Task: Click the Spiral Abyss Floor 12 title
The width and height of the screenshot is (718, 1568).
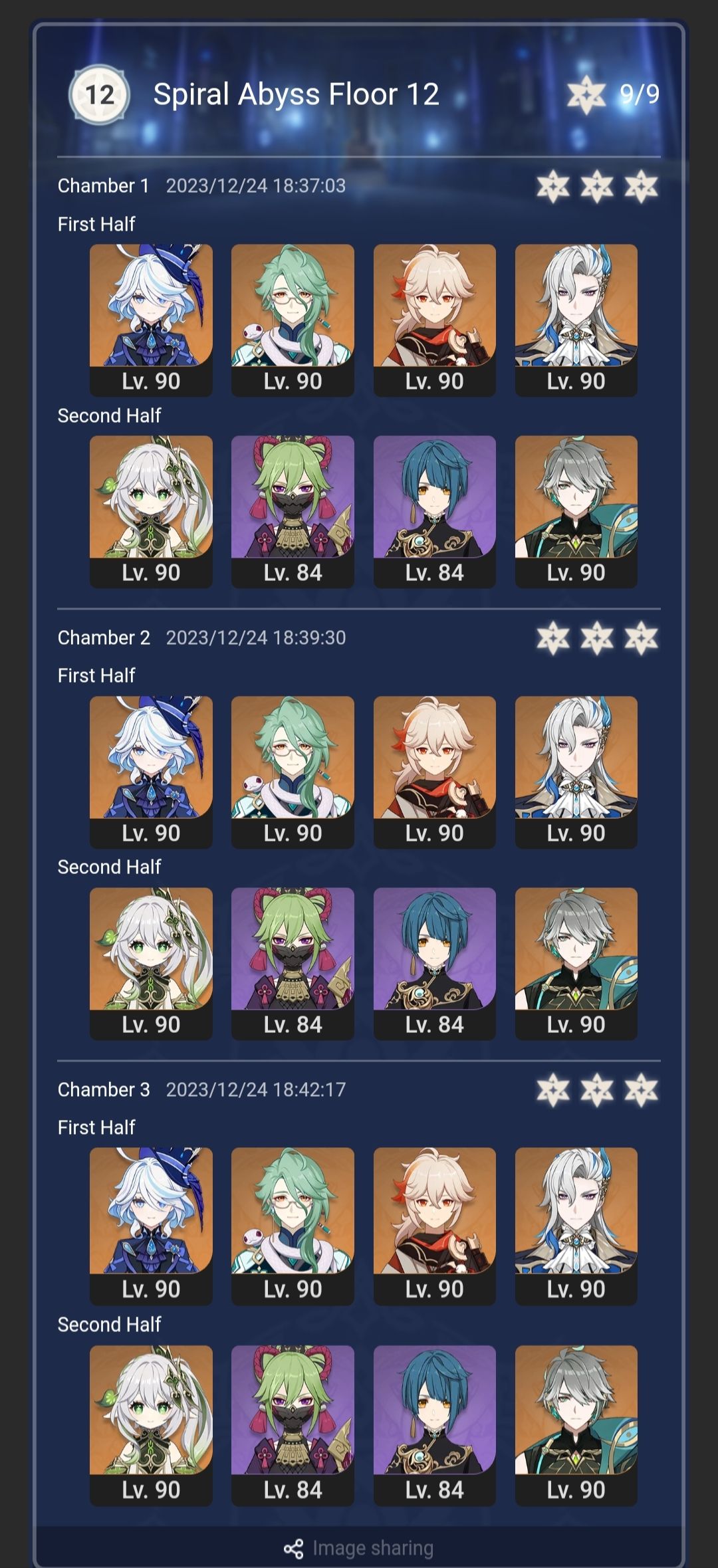Action: point(296,94)
